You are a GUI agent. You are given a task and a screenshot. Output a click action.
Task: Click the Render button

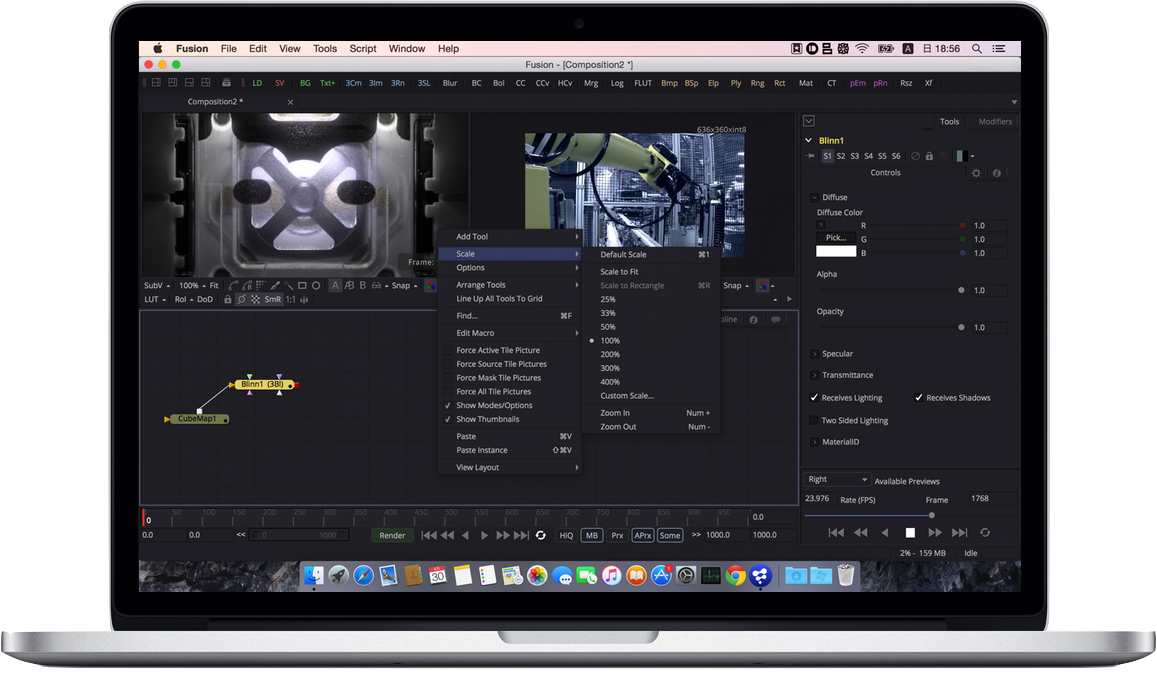click(392, 535)
